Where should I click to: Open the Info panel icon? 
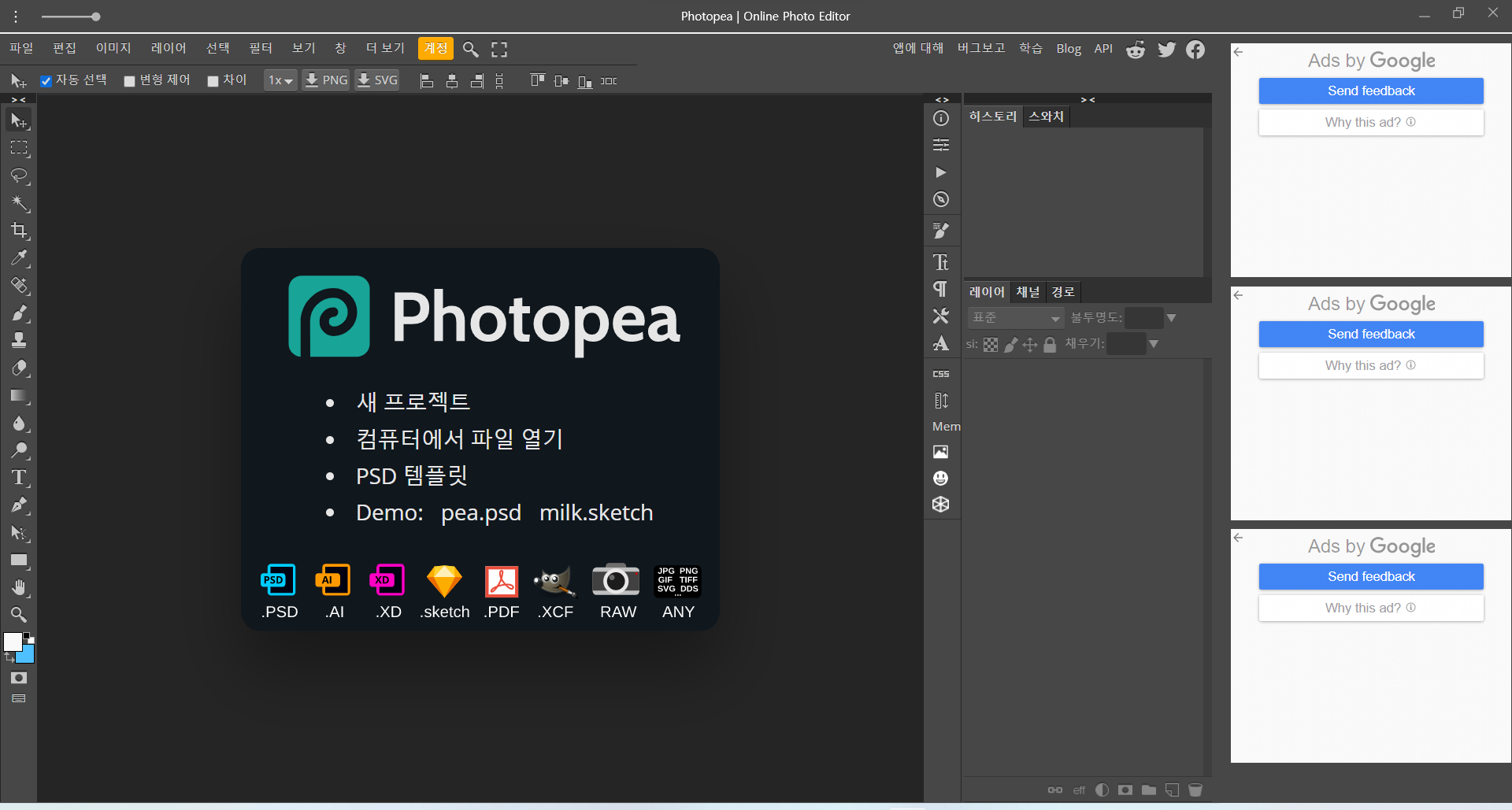(x=941, y=118)
